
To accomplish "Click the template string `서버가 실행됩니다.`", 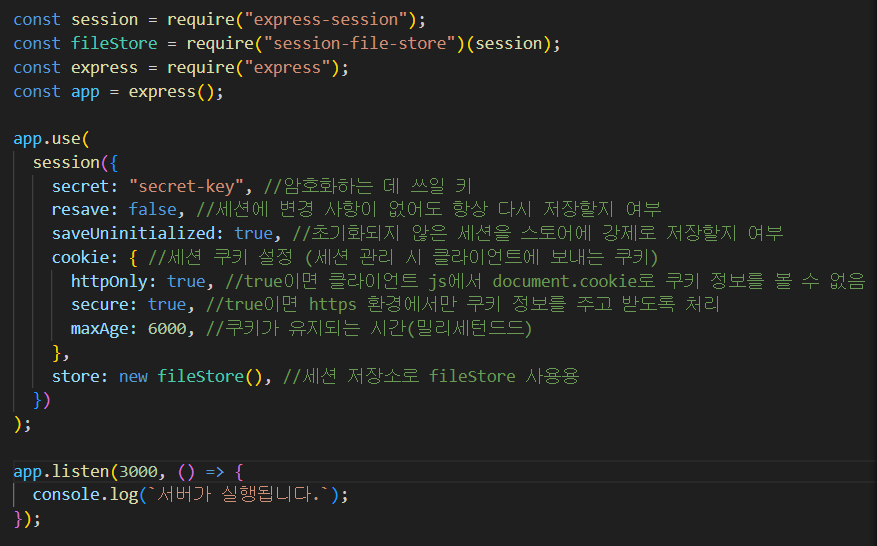I will coord(239,495).
